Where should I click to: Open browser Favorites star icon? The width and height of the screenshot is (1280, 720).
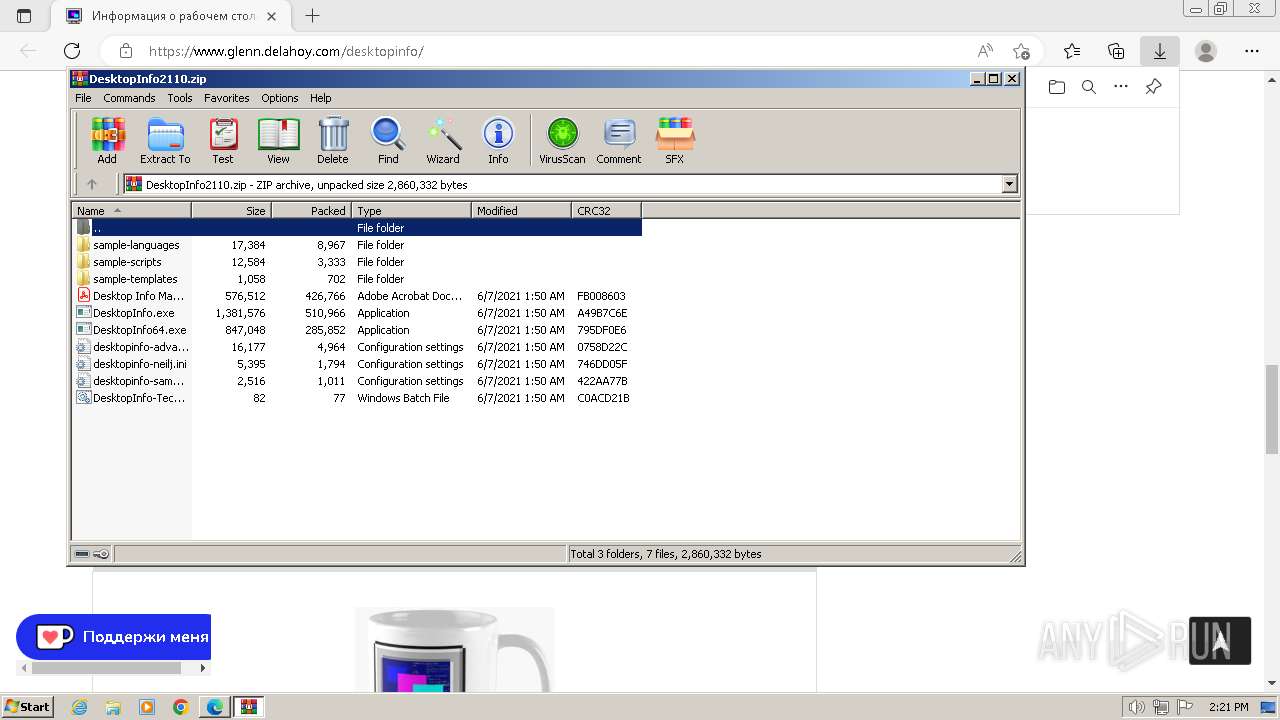pyautogui.click(x=1072, y=51)
